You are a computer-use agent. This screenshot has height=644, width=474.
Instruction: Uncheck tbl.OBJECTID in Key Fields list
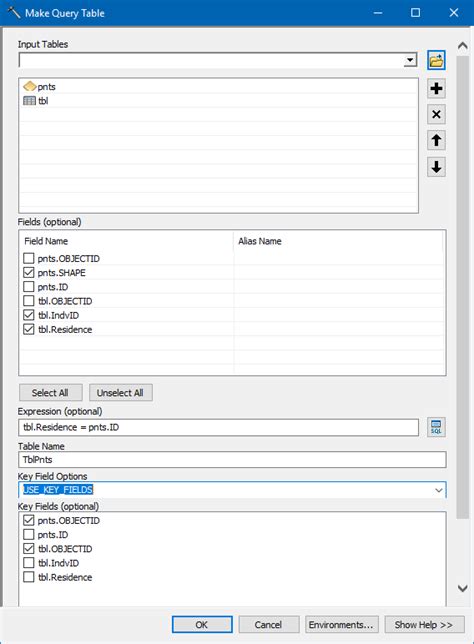(x=29, y=549)
